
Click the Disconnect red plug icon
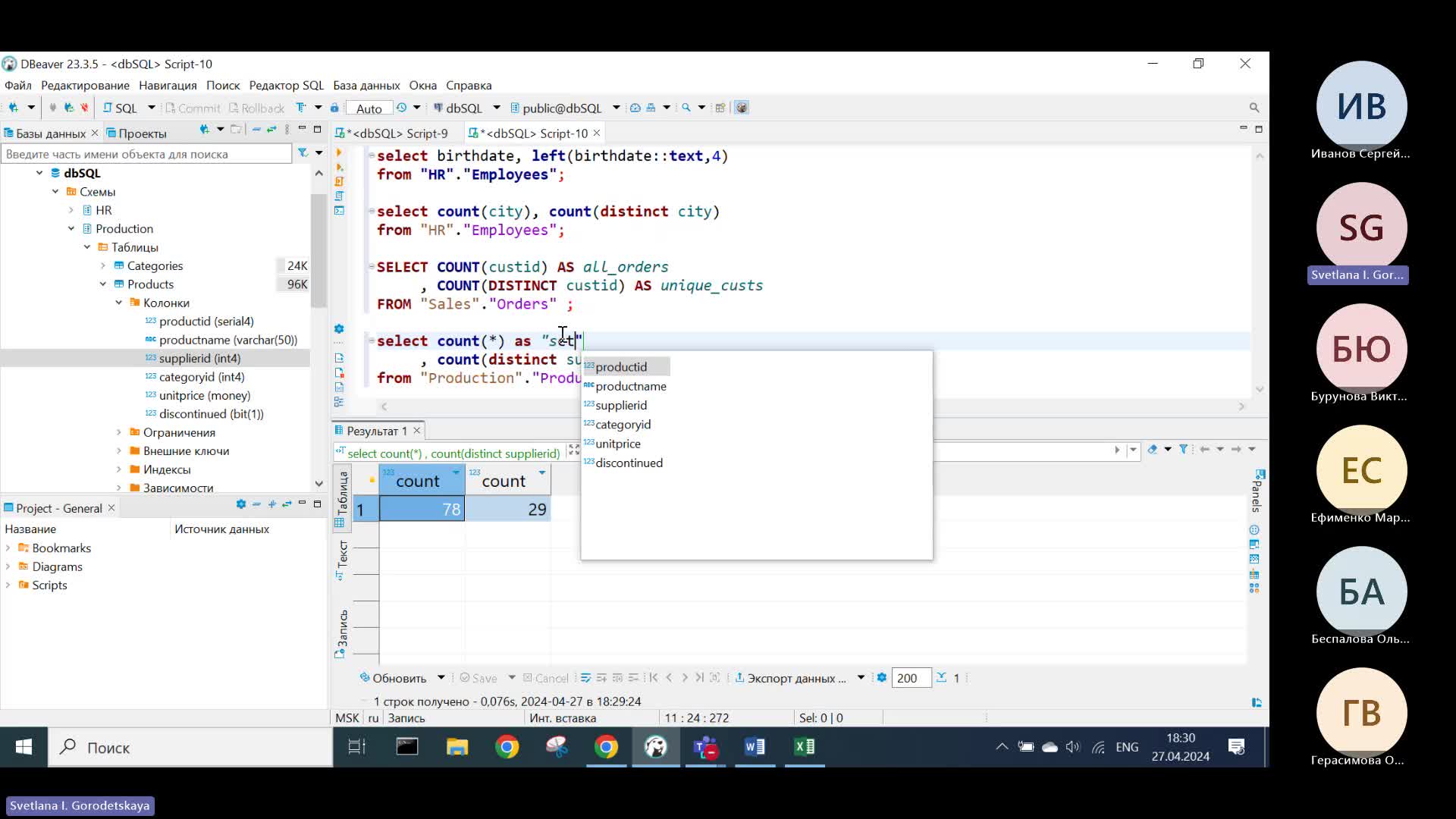tap(84, 108)
